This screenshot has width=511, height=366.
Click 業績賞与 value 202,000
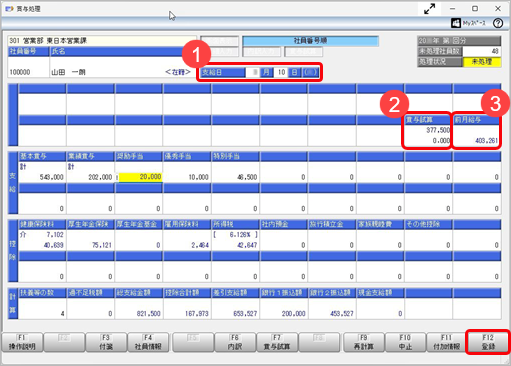tap(100, 177)
